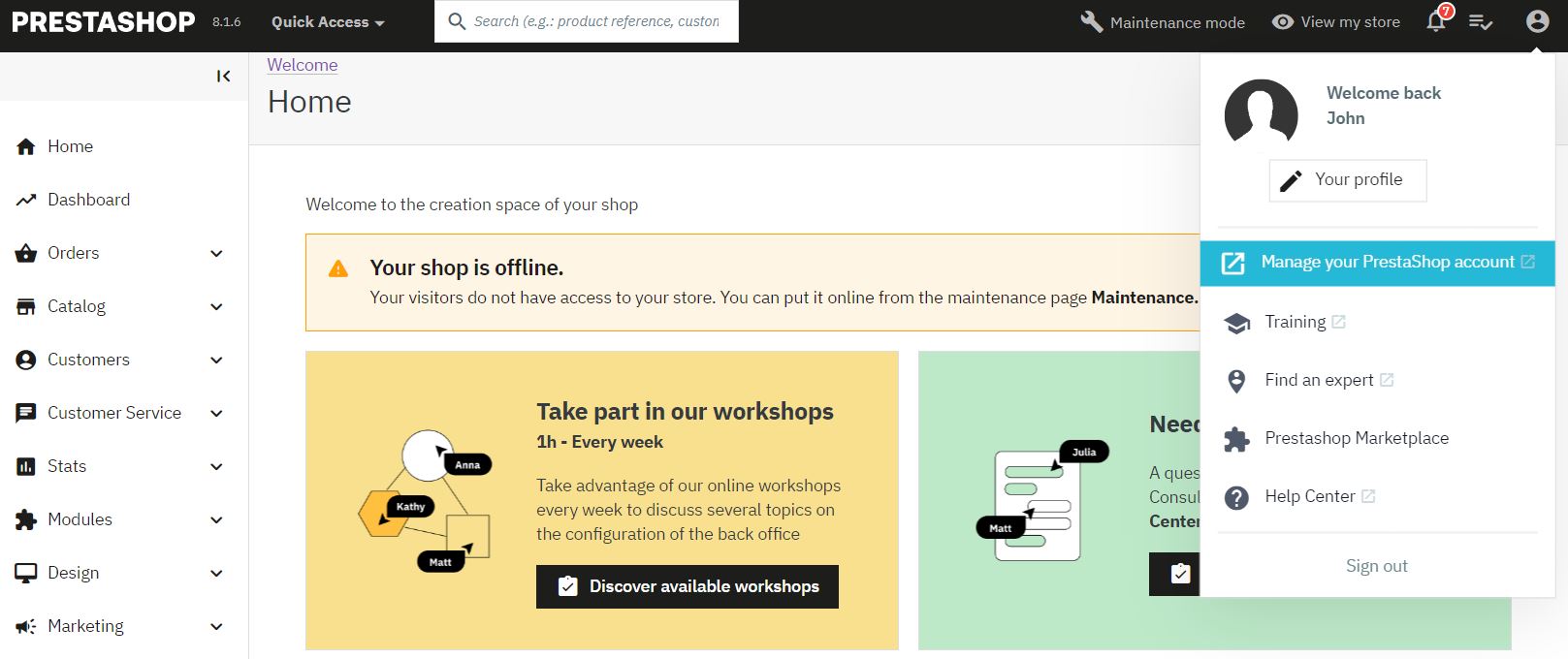Click the View my store eye icon

point(1283,21)
